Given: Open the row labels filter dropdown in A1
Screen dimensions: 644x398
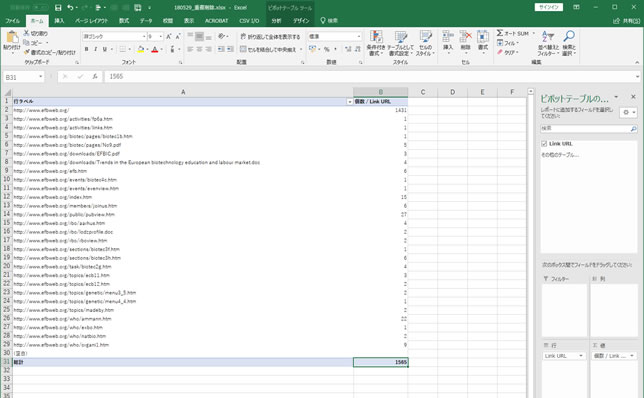Looking at the screenshot, I should (350, 101).
